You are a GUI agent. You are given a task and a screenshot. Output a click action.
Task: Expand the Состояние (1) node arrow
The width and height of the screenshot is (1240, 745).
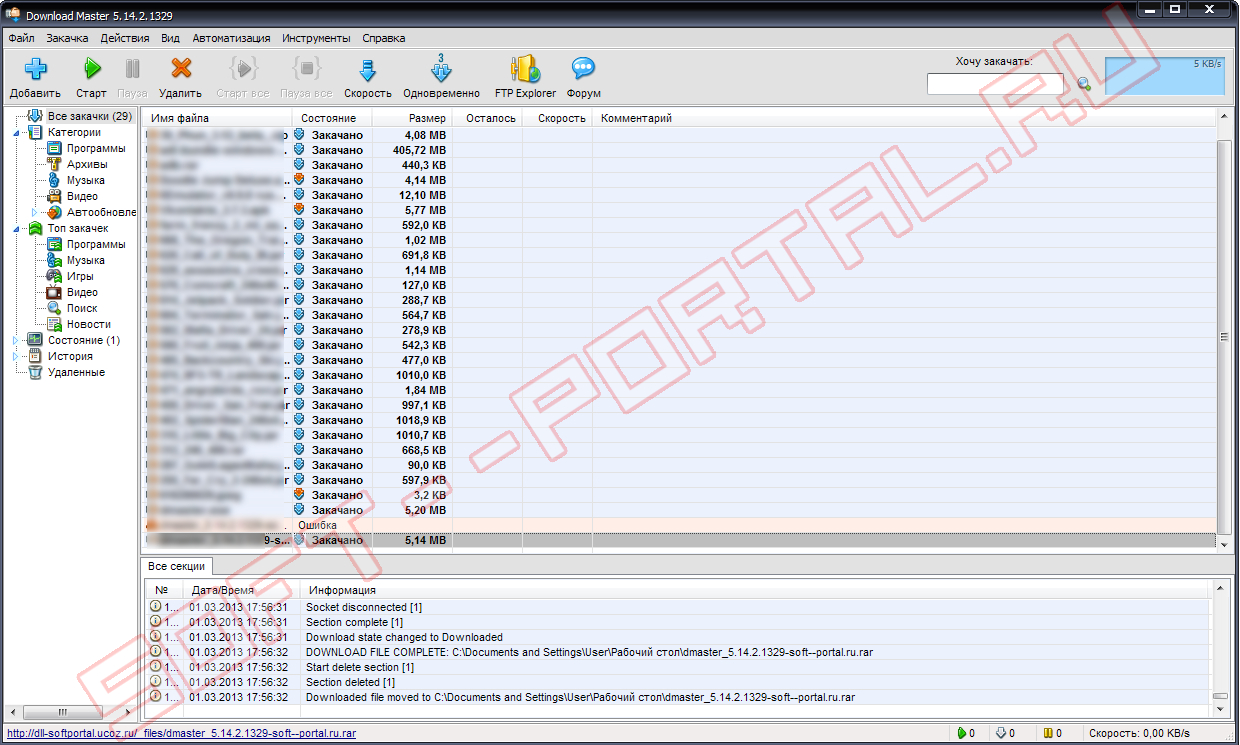pos(14,340)
